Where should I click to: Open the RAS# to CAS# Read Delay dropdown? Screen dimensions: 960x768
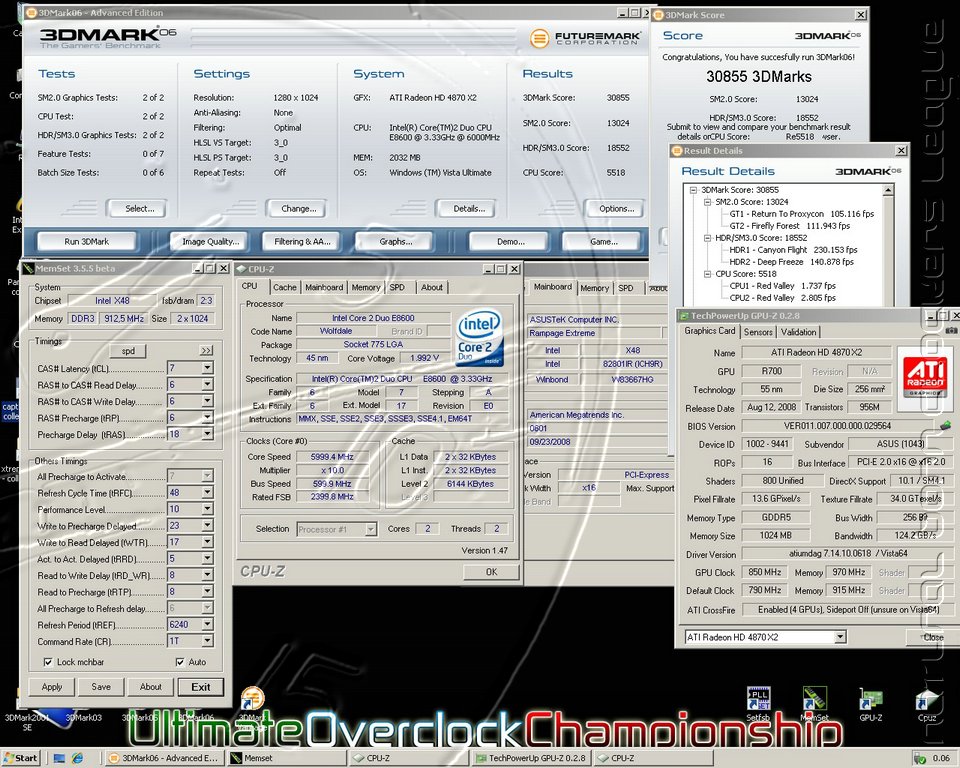coord(208,384)
